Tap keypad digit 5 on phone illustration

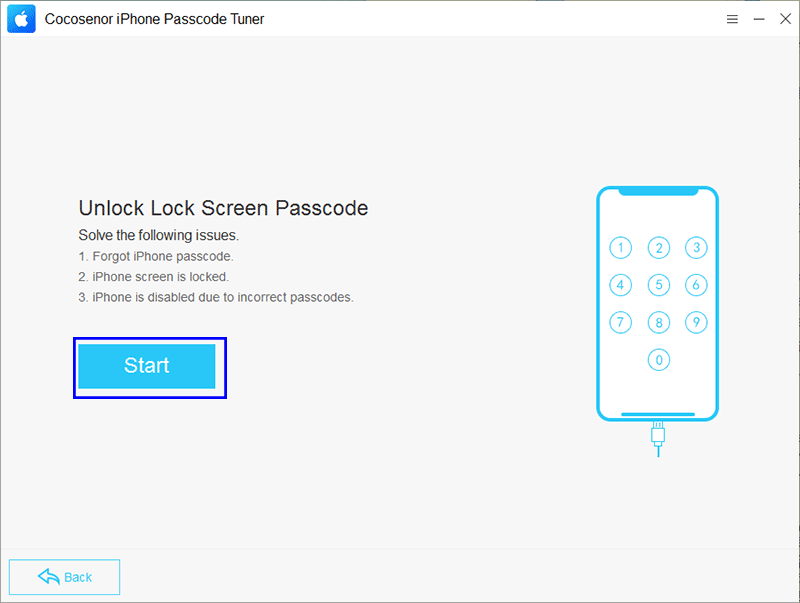(659, 285)
